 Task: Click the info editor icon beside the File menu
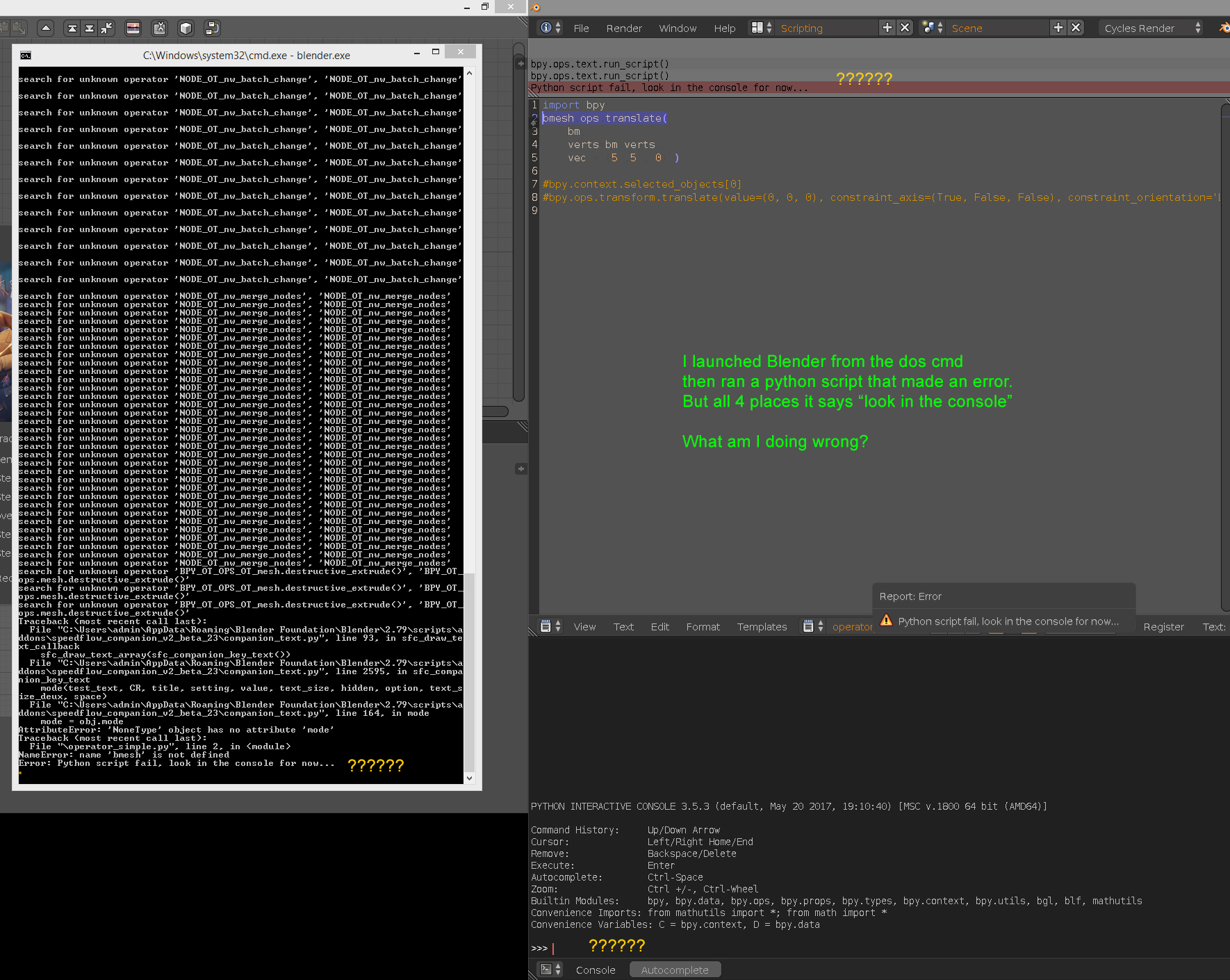click(x=546, y=28)
